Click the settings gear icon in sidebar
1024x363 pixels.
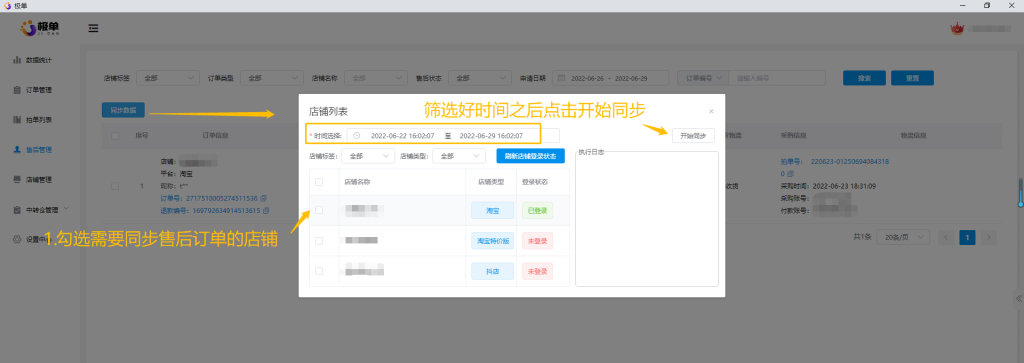coord(17,240)
